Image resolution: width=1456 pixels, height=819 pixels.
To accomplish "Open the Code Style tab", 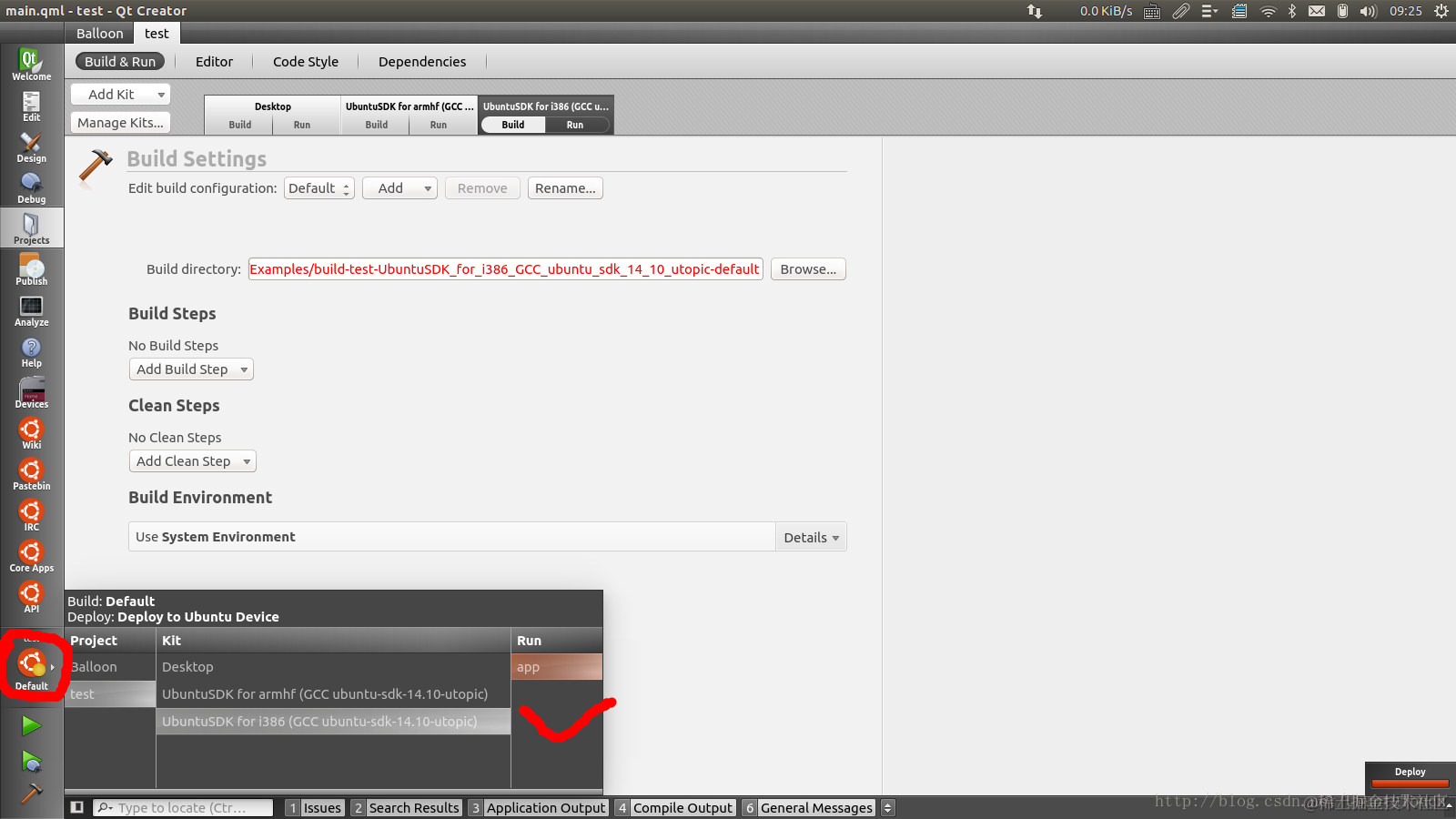I will click(306, 62).
